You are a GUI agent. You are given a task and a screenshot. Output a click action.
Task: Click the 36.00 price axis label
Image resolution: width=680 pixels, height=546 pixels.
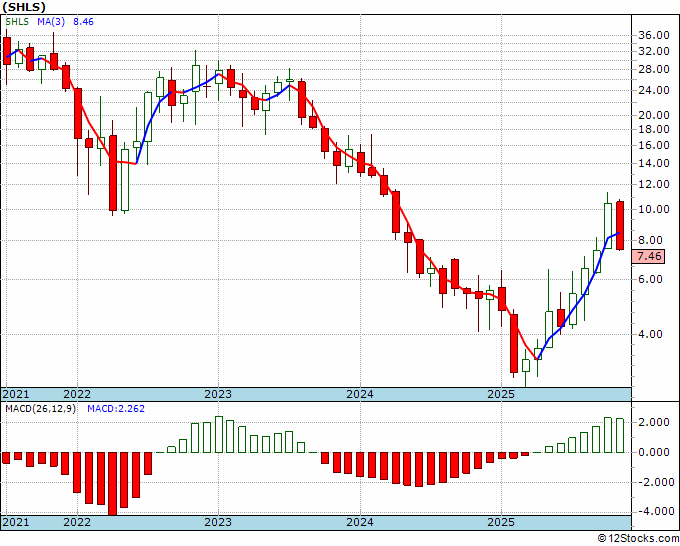[654, 36]
